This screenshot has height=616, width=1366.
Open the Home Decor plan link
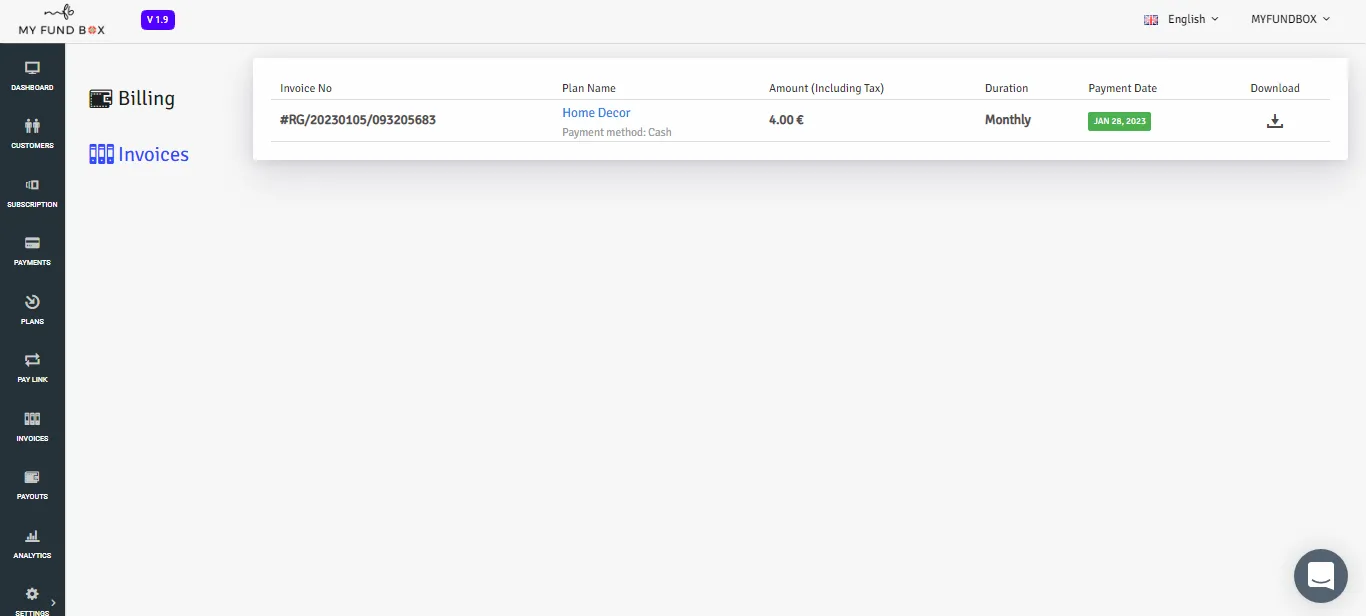point(596,113)
